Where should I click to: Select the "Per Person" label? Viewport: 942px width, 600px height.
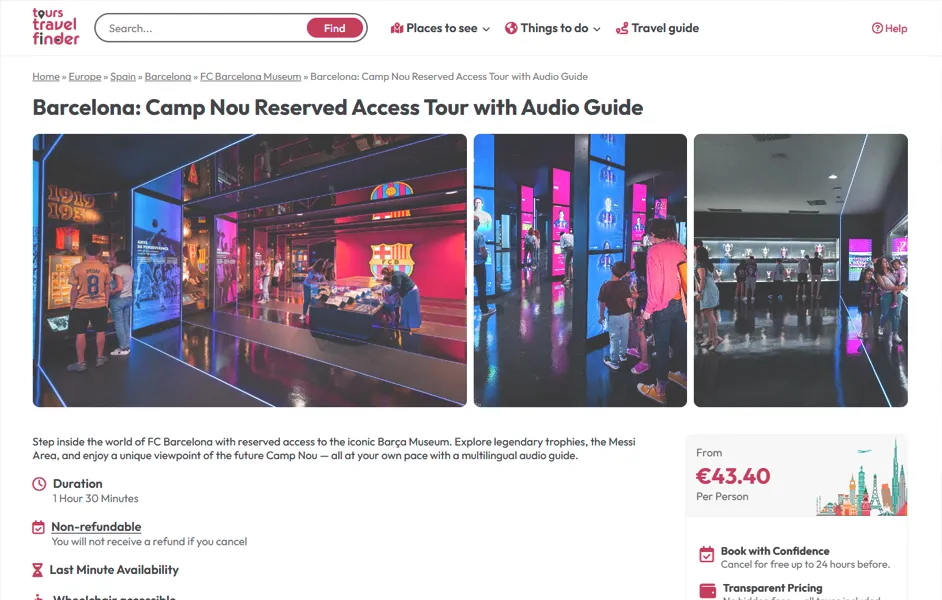722,497
